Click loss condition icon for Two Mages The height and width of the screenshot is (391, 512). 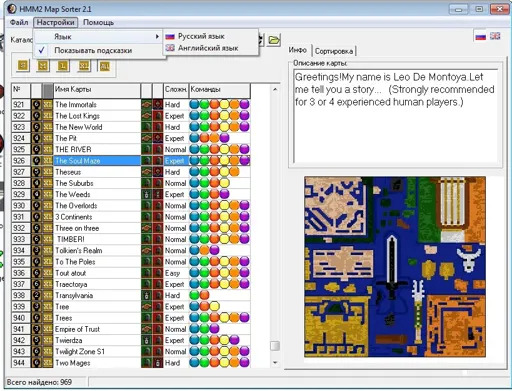pos(158,363)
